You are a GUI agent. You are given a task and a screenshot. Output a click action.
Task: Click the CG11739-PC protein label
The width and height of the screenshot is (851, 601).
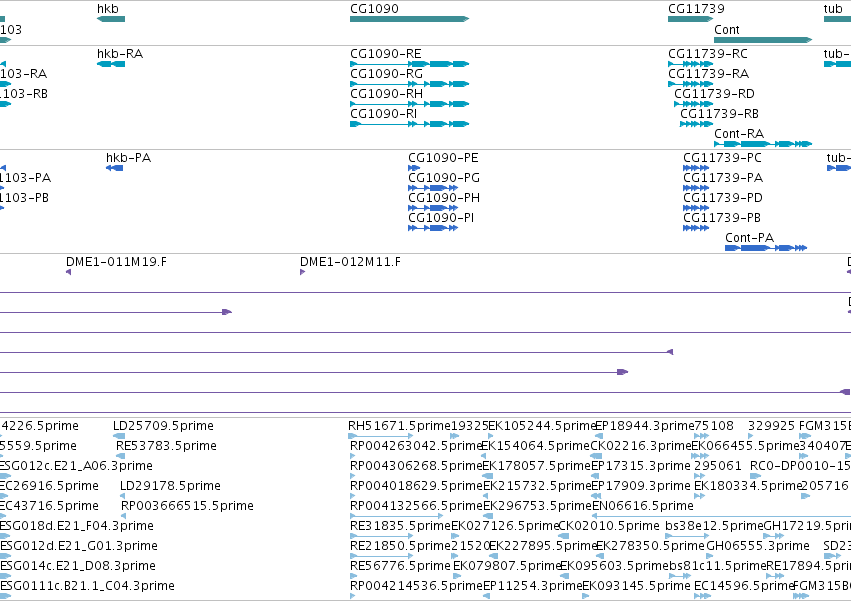(722, 157)
